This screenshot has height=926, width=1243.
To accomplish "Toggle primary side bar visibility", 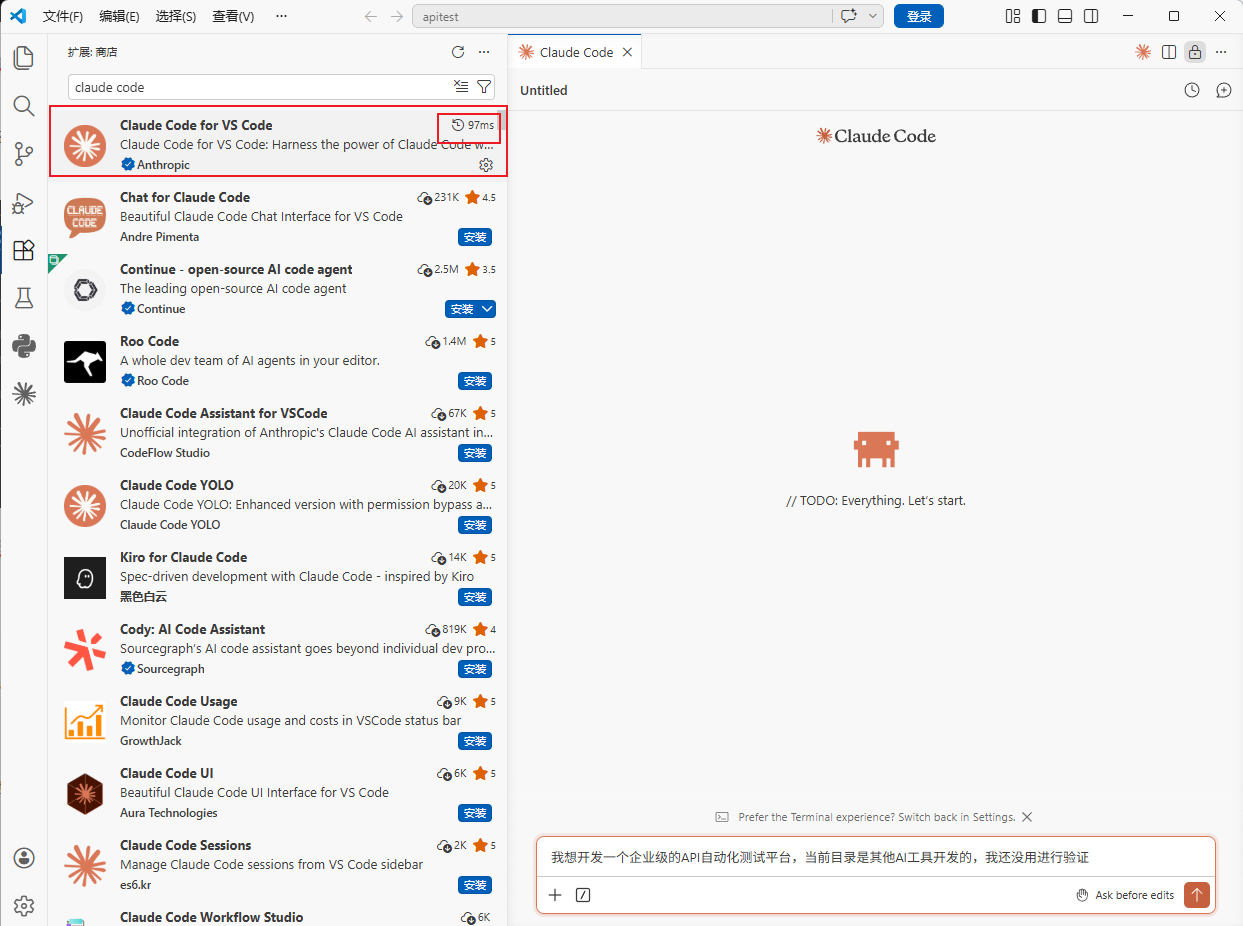I will click(x=1039, y=16).
